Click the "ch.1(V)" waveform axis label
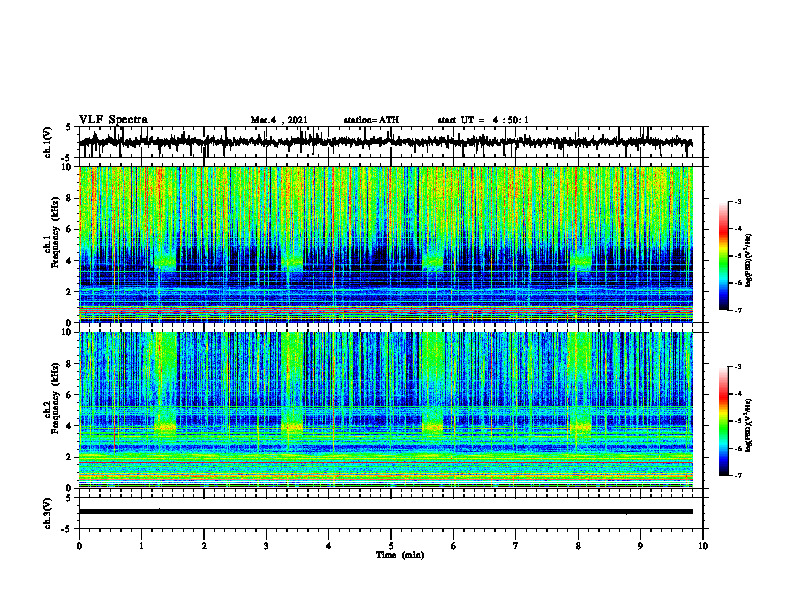The height and width of the screenshot is (612, 792). tap(48, 142)
